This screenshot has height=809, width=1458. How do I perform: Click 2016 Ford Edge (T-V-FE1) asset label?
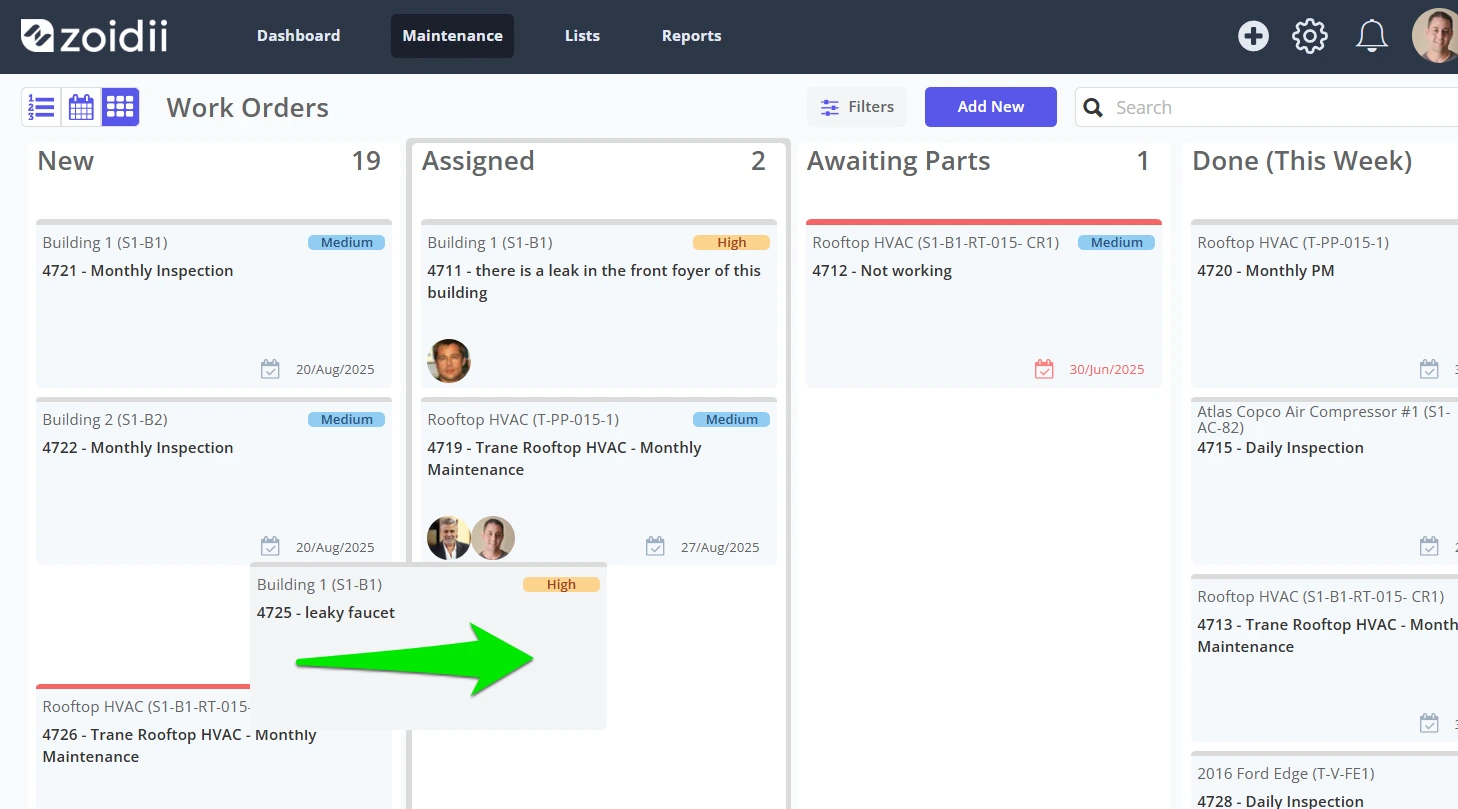point(1286,773)
